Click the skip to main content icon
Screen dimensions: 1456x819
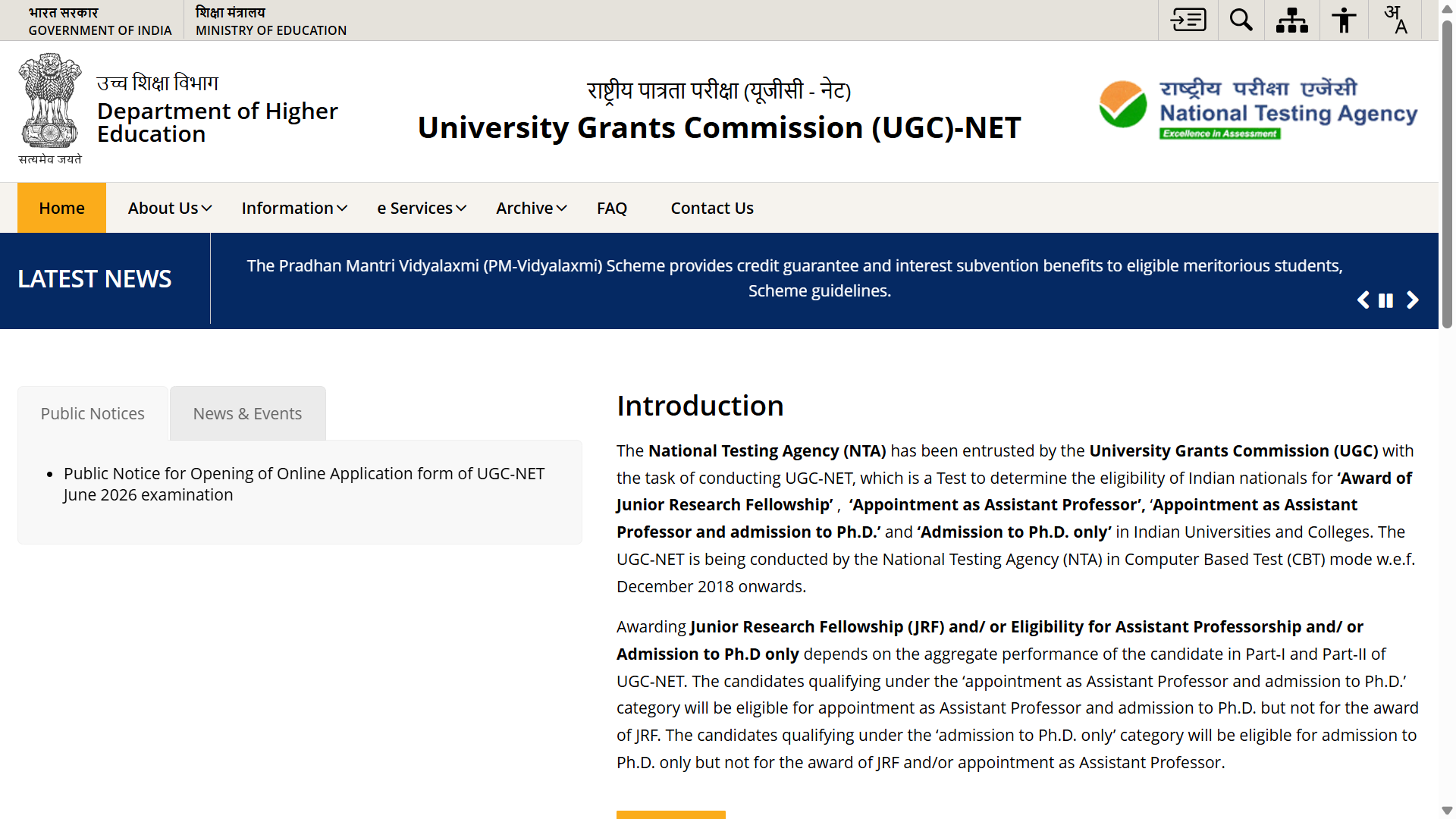1188,20
